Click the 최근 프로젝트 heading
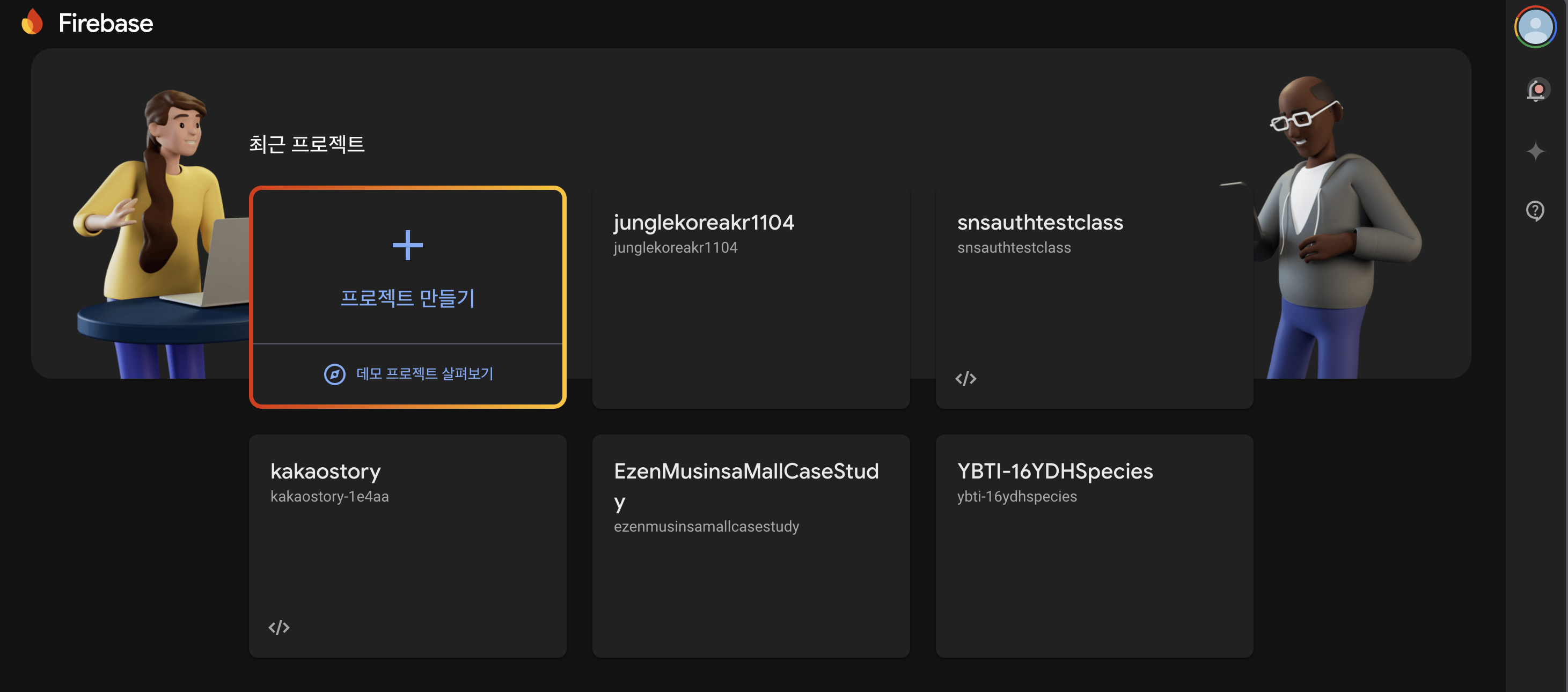Viewport: 1568px width, 692px height. click(x=306, y=144)
